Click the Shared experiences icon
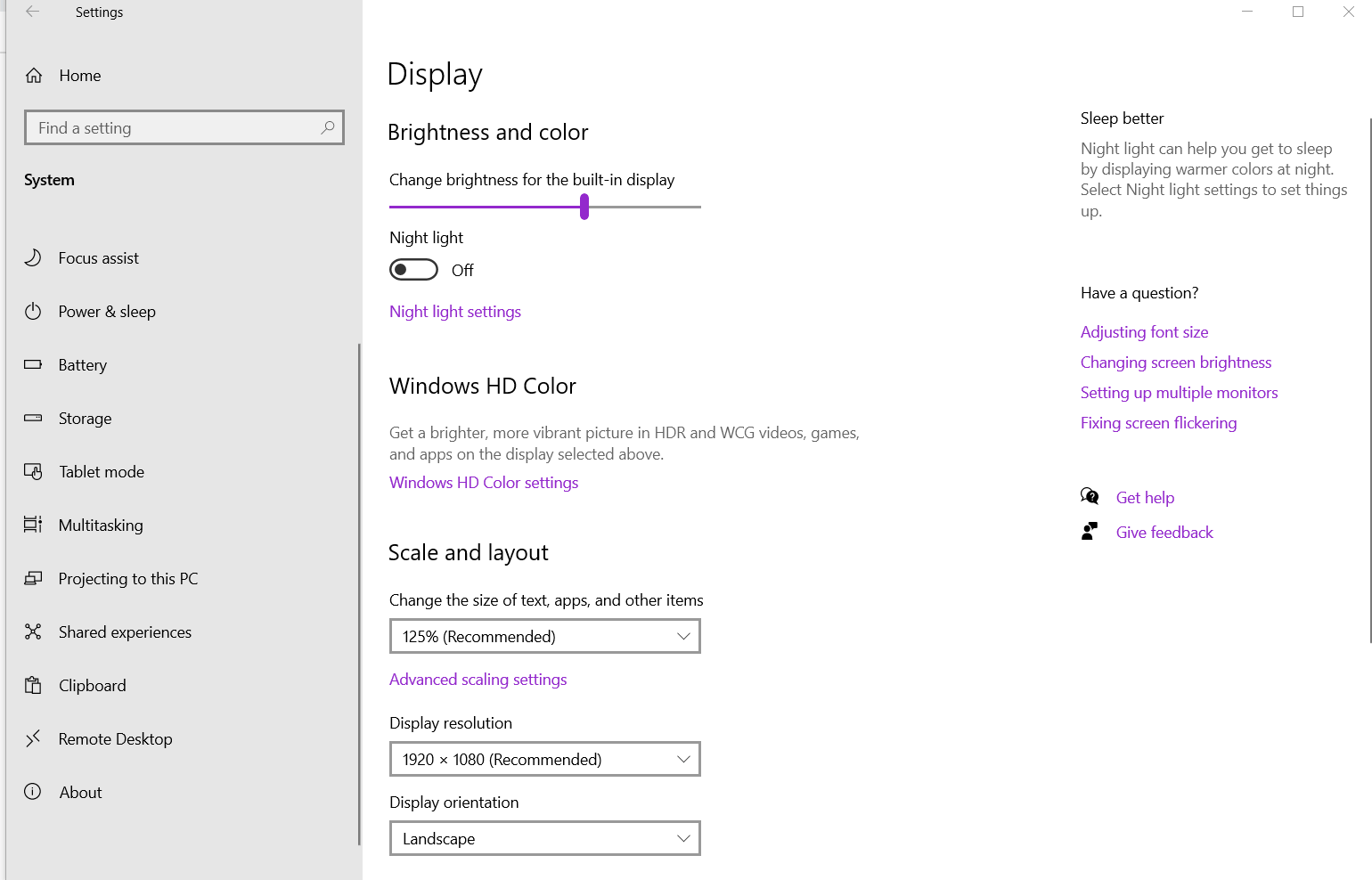The height and width of the screenshot is (880, 1372). click(x=33, y=631)
